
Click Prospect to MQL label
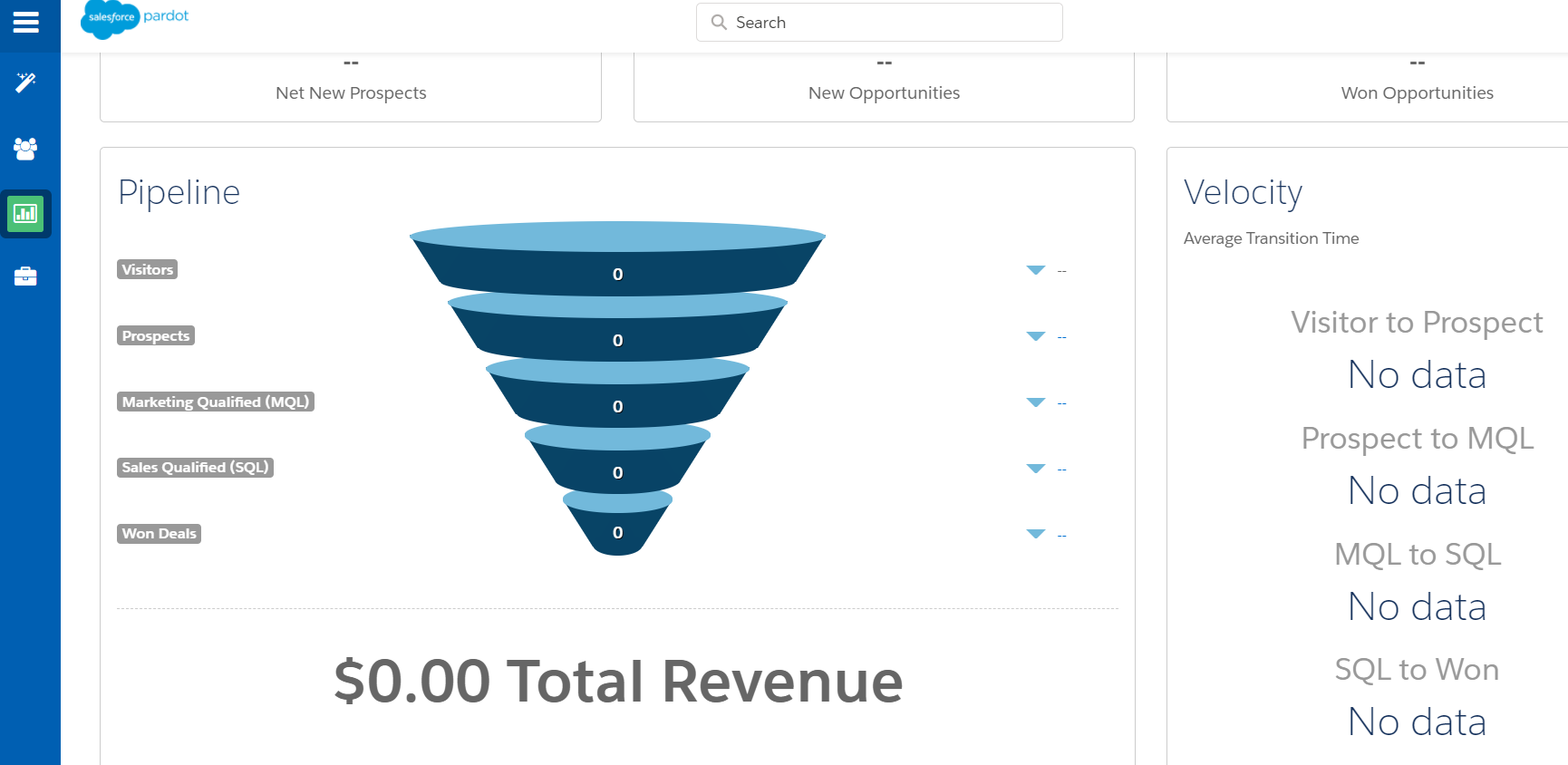[1417, 439]
